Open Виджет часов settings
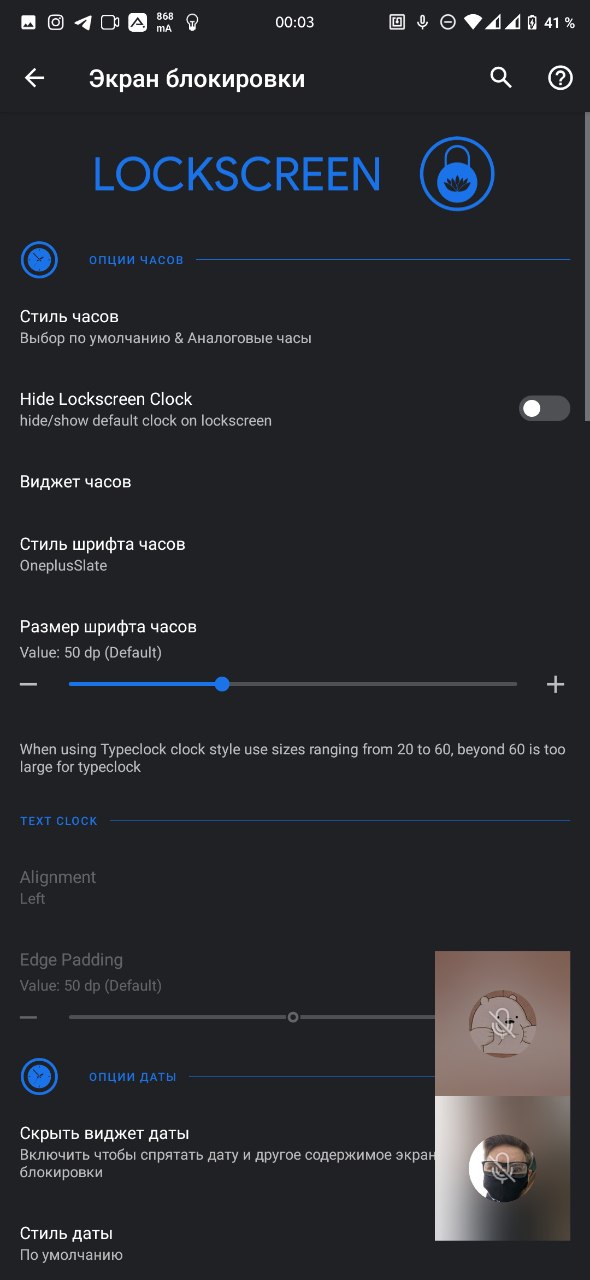Image resolution: width=590 pixels, height=1280 pixels. coord(295,481)
